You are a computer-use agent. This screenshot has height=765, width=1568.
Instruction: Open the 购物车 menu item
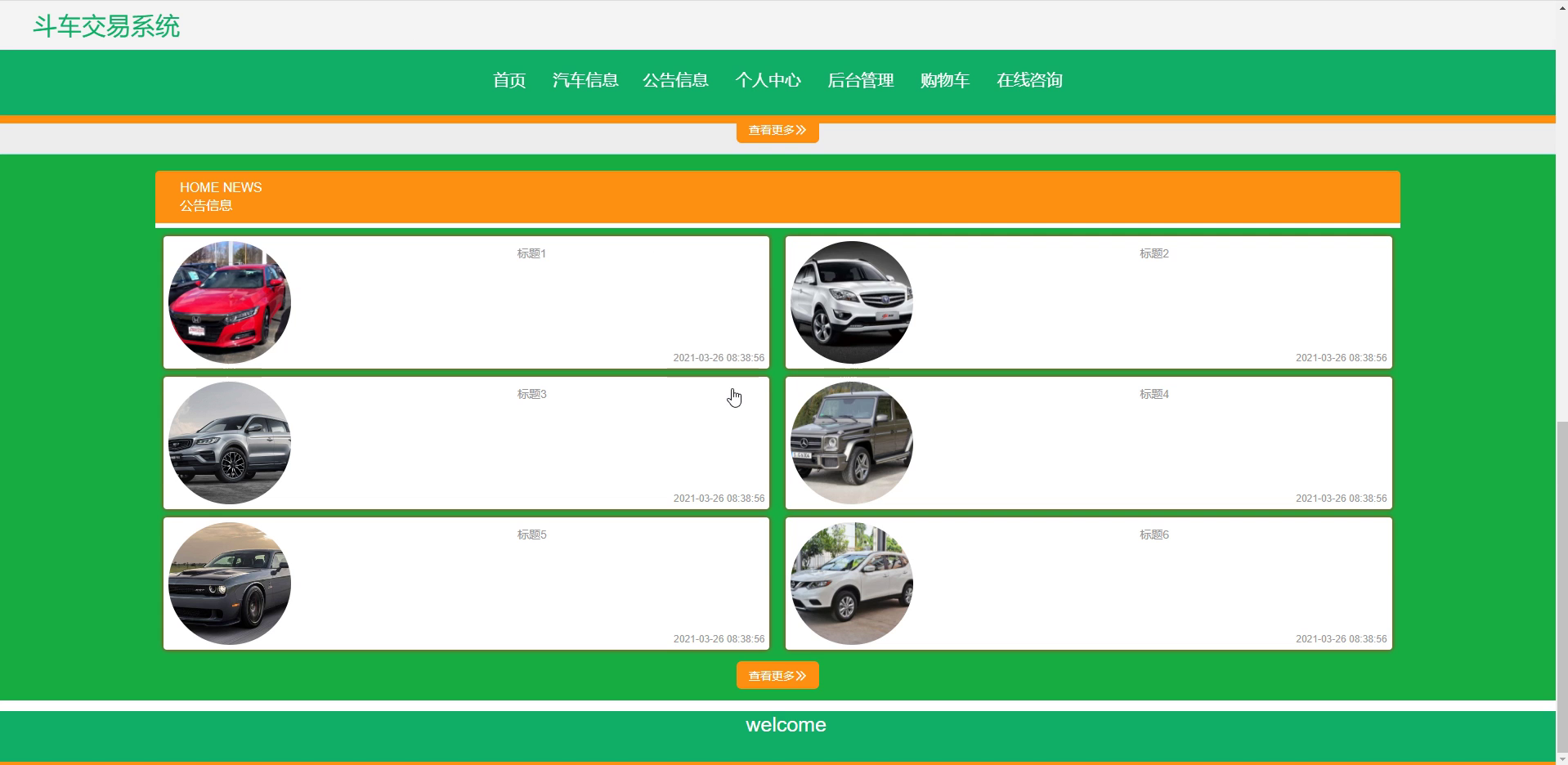[x=944, y=80]
